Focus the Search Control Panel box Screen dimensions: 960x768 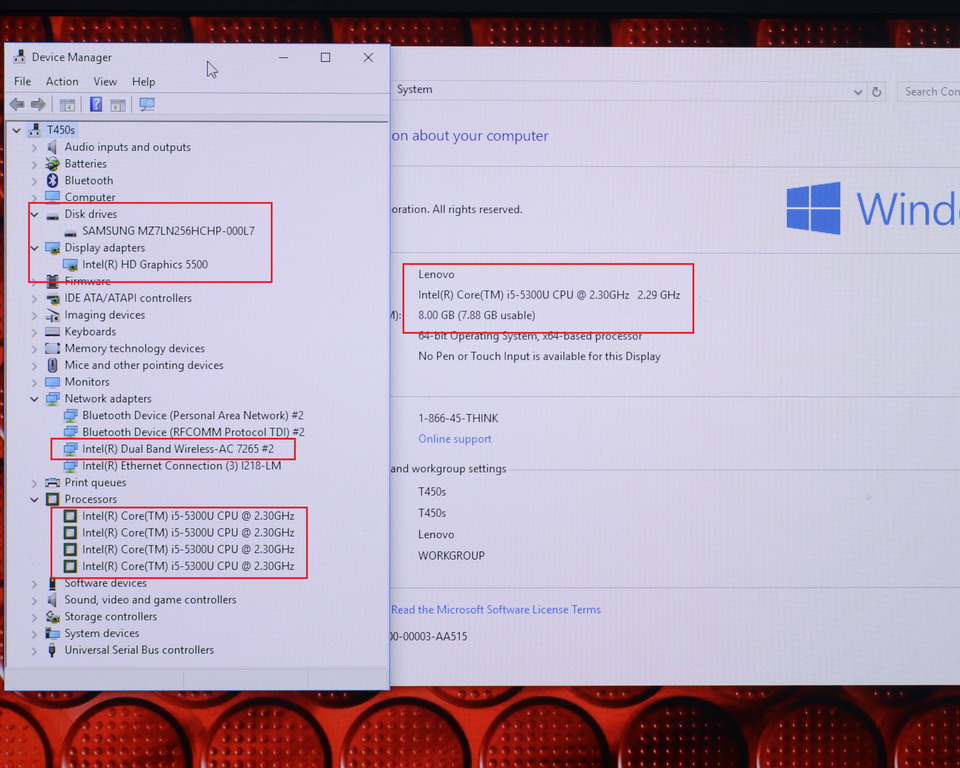click(929, 92)
